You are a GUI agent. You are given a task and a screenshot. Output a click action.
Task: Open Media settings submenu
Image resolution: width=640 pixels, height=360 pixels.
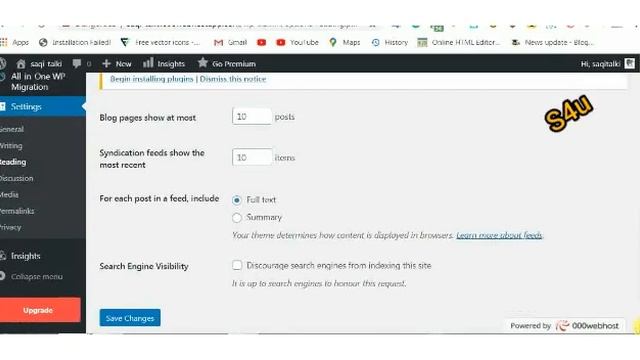[x=9, y=195]
